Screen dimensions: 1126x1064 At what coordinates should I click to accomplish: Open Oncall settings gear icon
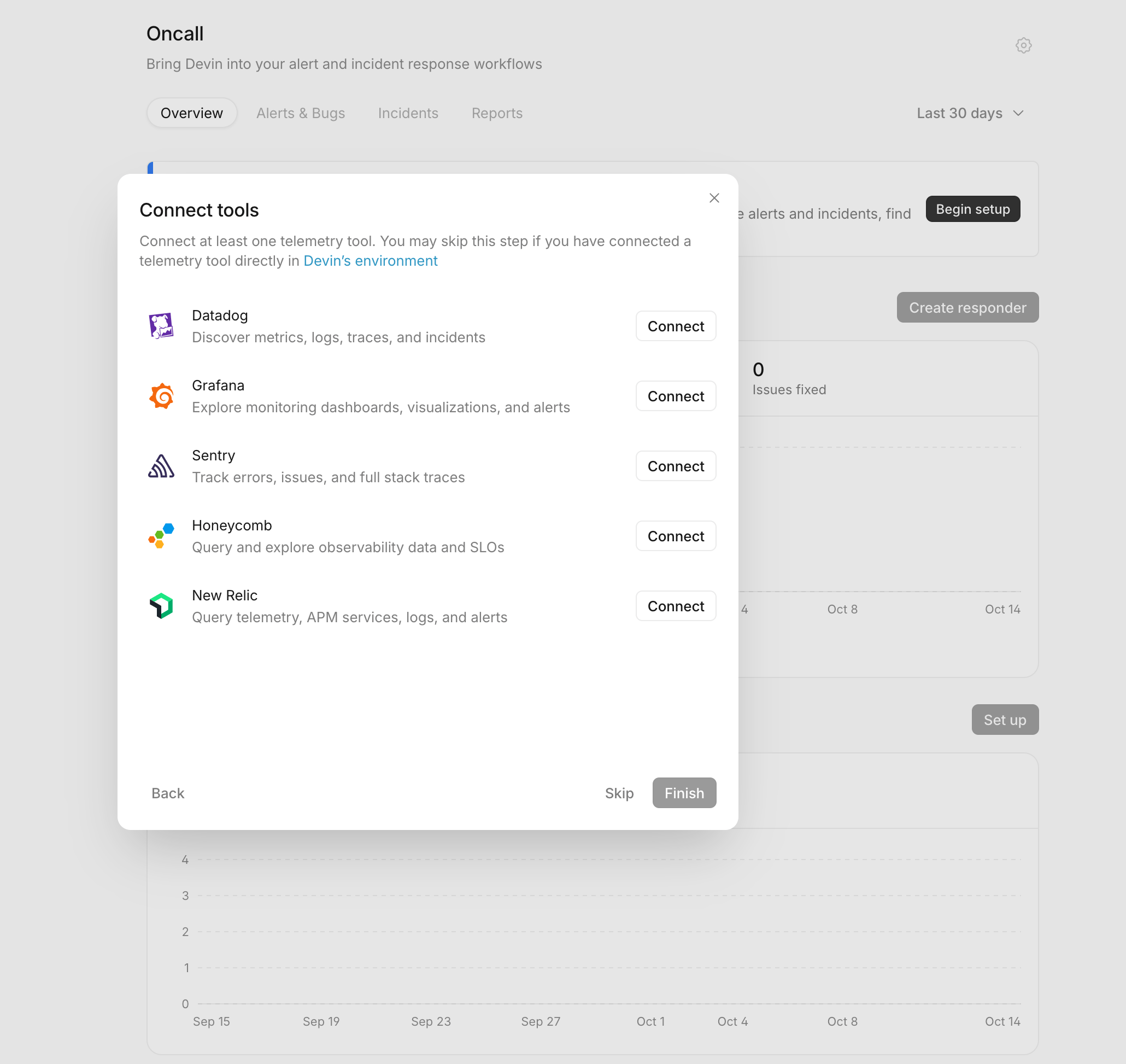pyautogui.click(x=1023, y=45)
